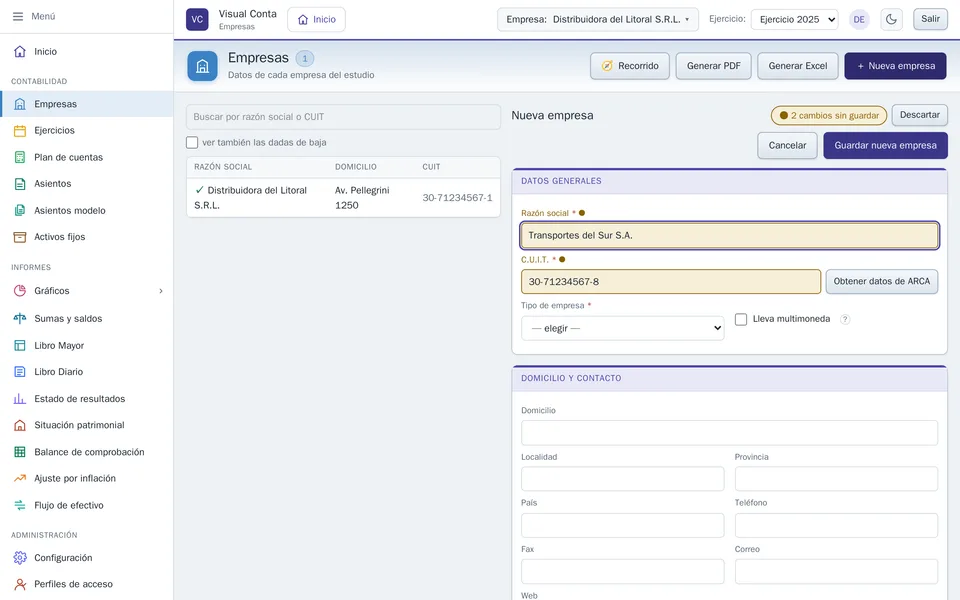Click Obtener datos de ARCA

(x=882, y=282)
